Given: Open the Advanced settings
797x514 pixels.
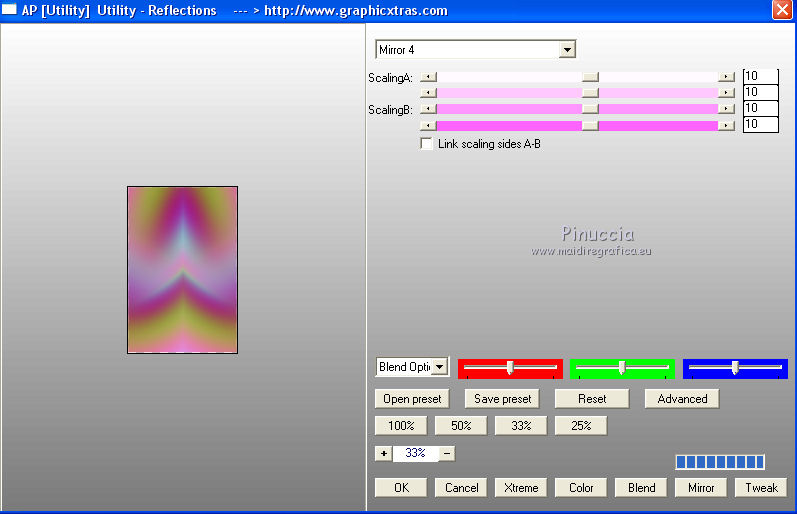Looking at the screenshot, I should coord(682,399).
